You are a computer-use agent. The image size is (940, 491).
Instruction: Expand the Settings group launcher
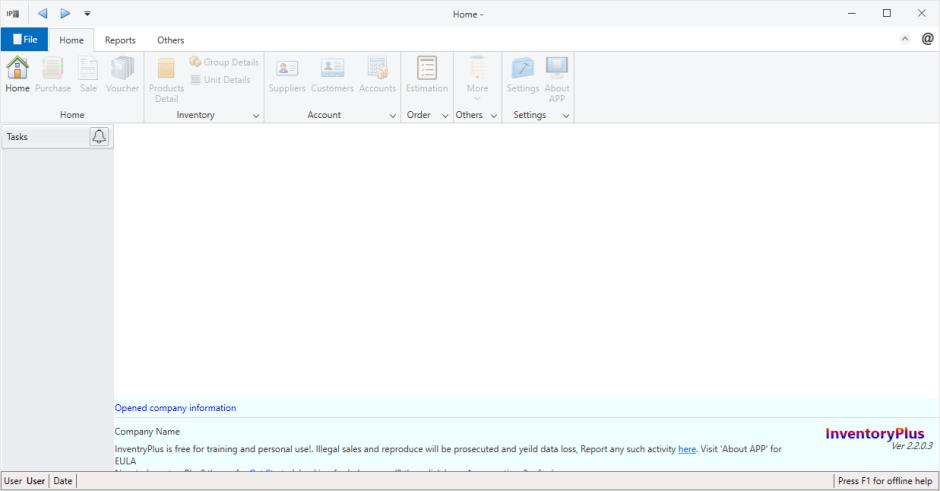coord(566,116)
